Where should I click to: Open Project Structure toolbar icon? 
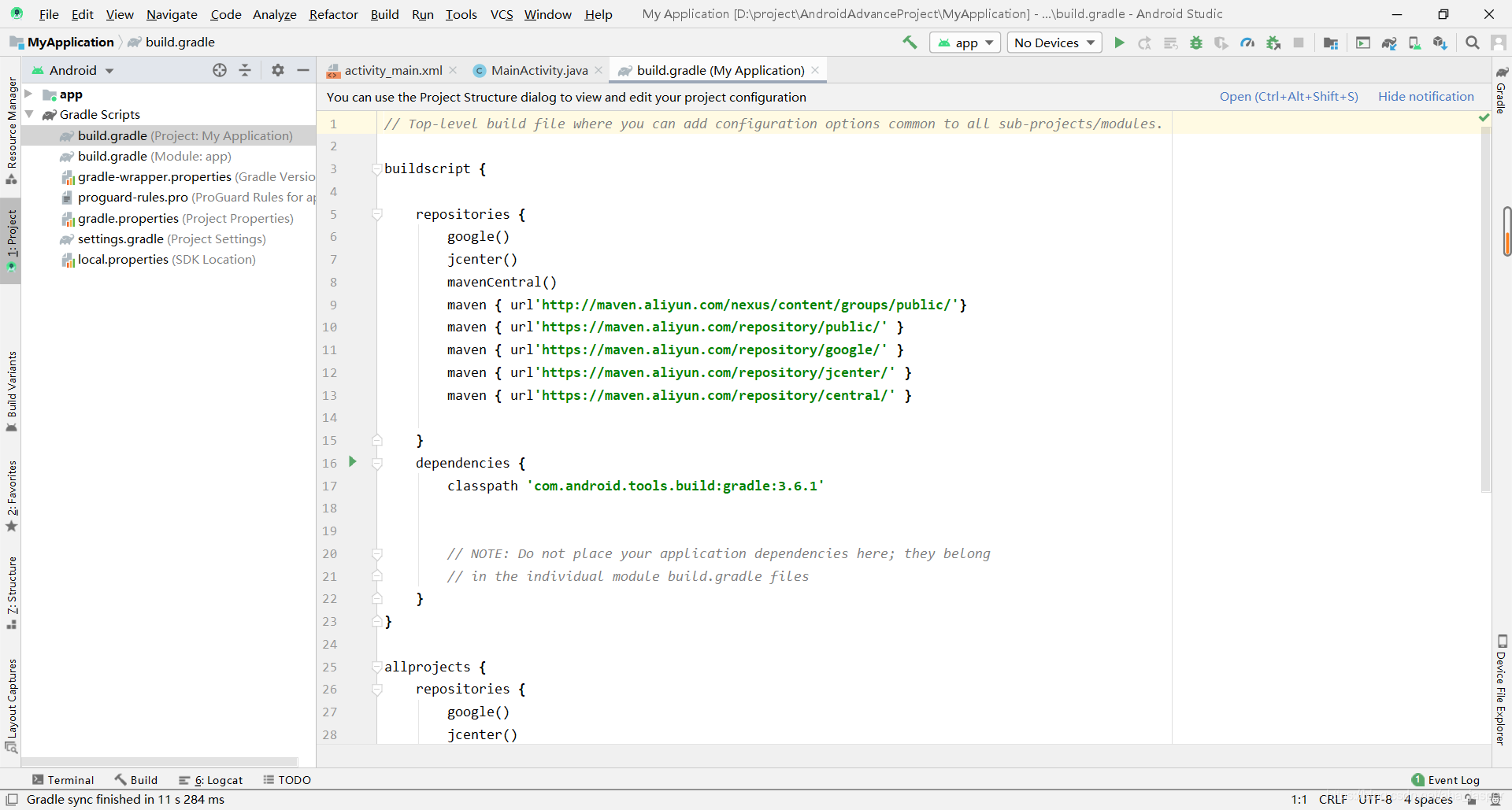click(1331, 43)
